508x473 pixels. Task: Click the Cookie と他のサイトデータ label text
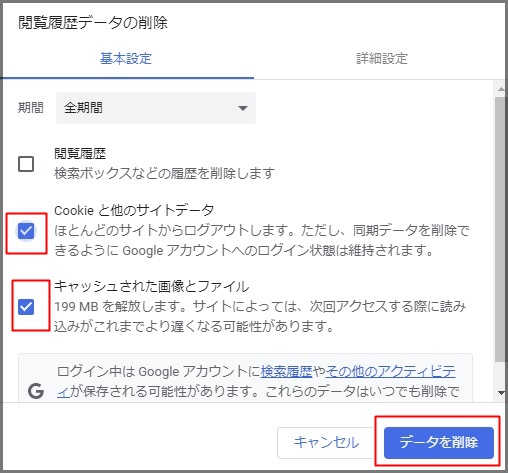(x=134, y=210)
